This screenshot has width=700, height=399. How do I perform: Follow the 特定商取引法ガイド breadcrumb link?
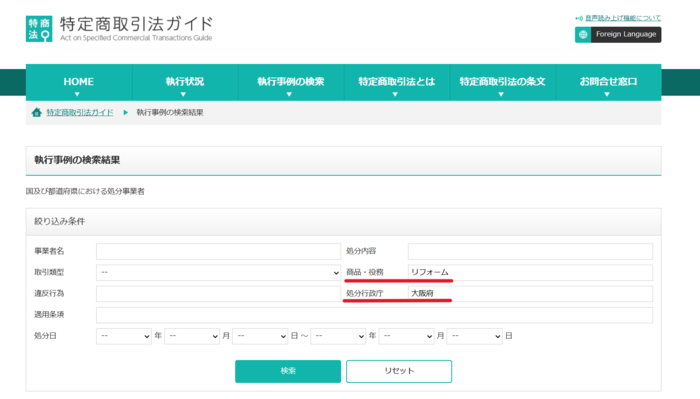tap(80, 112)
